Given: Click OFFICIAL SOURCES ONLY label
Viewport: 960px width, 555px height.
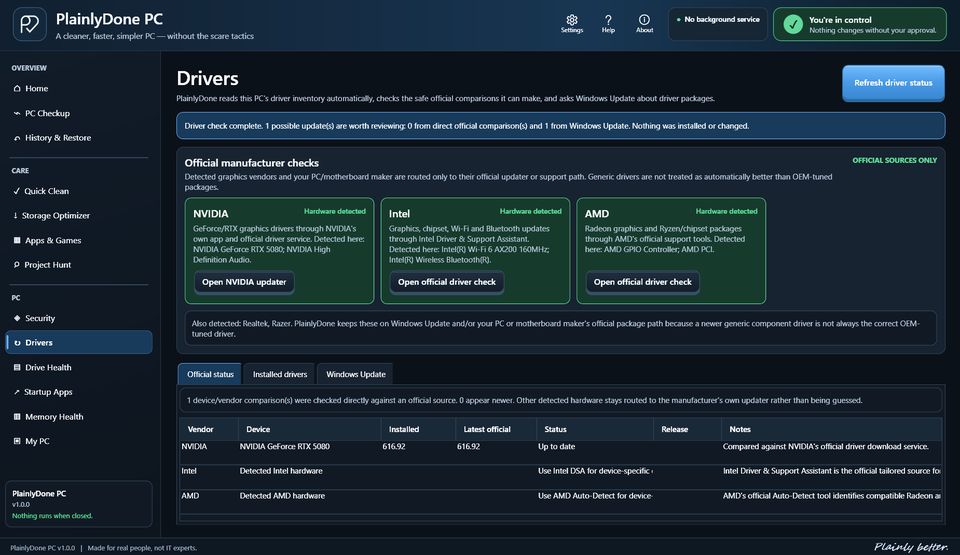Looking at the screenshot, I should 894,160.
